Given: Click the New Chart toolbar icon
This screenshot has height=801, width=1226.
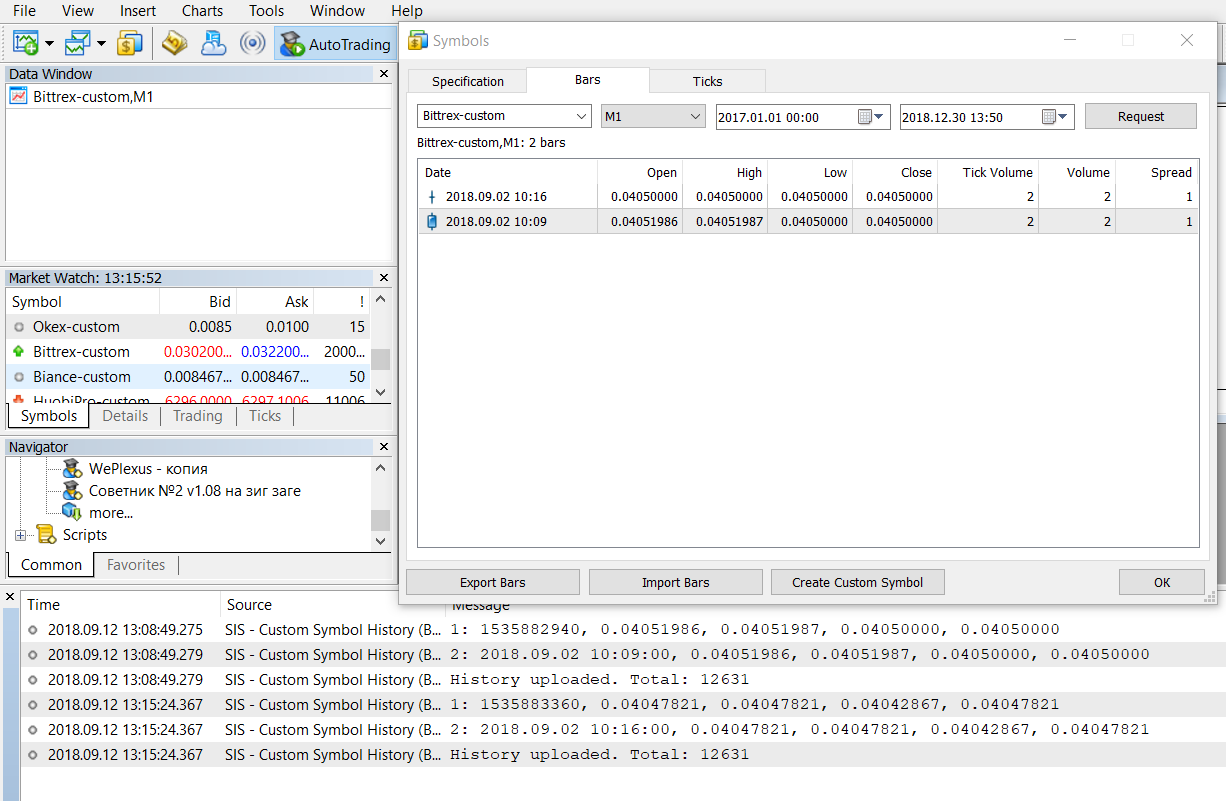Looking at the screenshot, I should pos(25,43).
